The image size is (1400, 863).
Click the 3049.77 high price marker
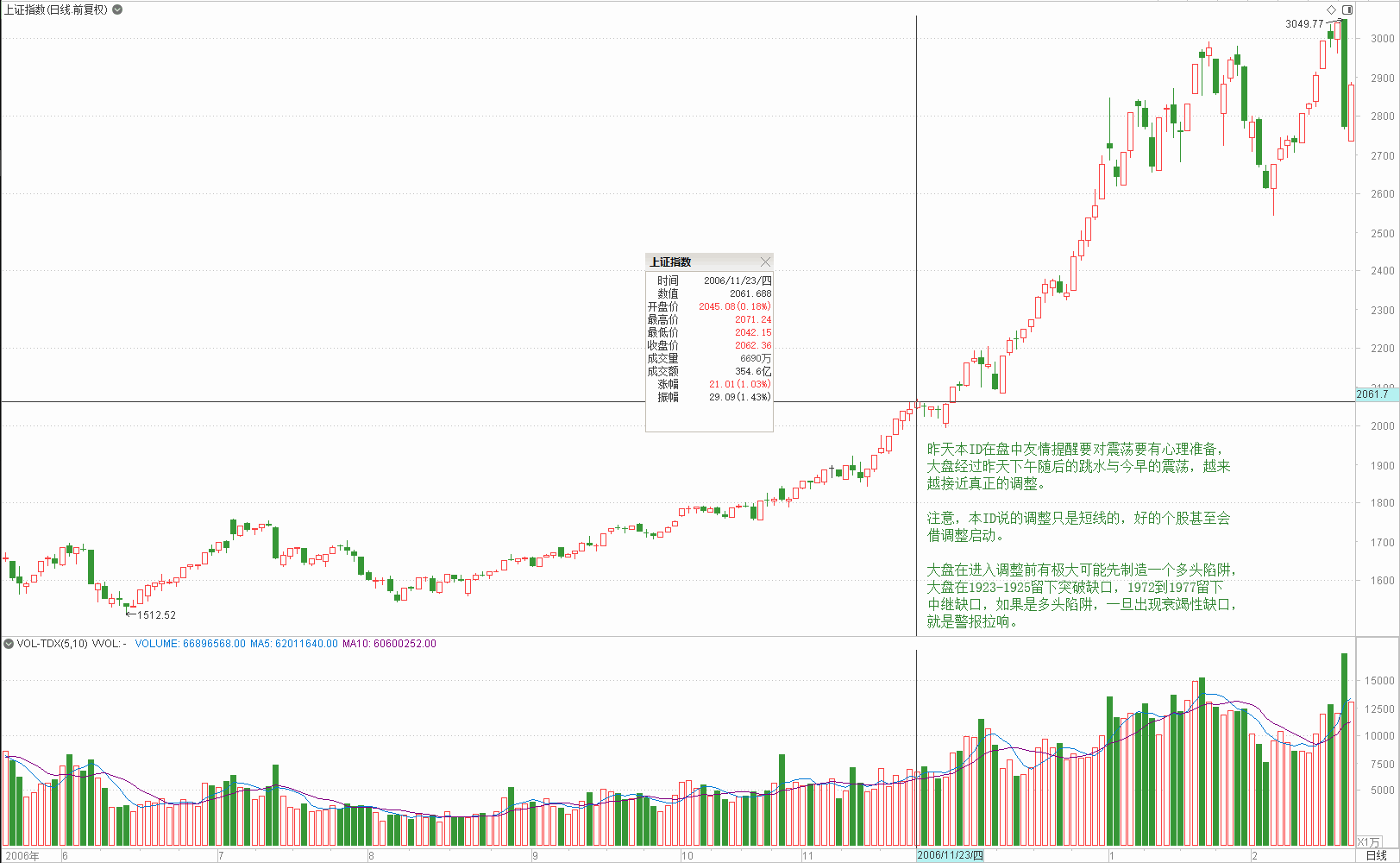1303,24
